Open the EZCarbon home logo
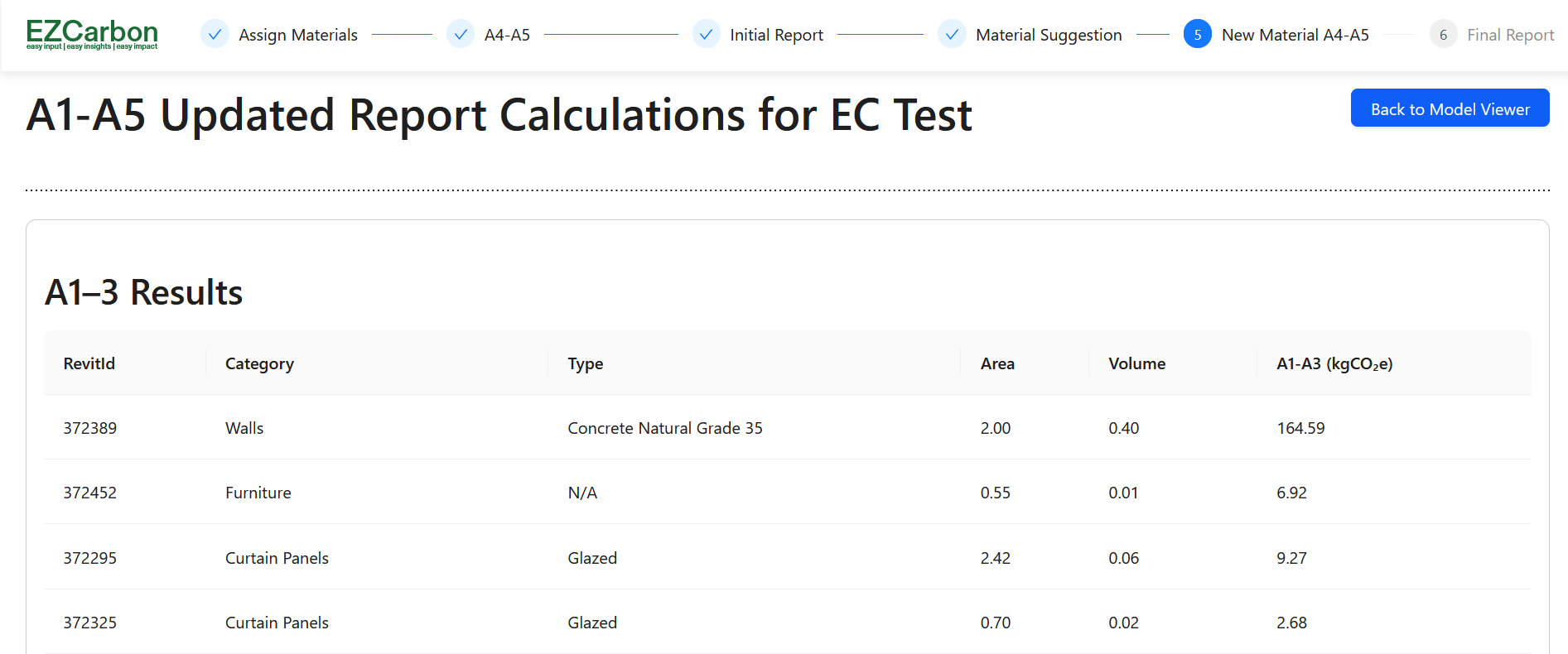Image resolution: width=1568 pixels, height=654 pixels. coord(91,31)
